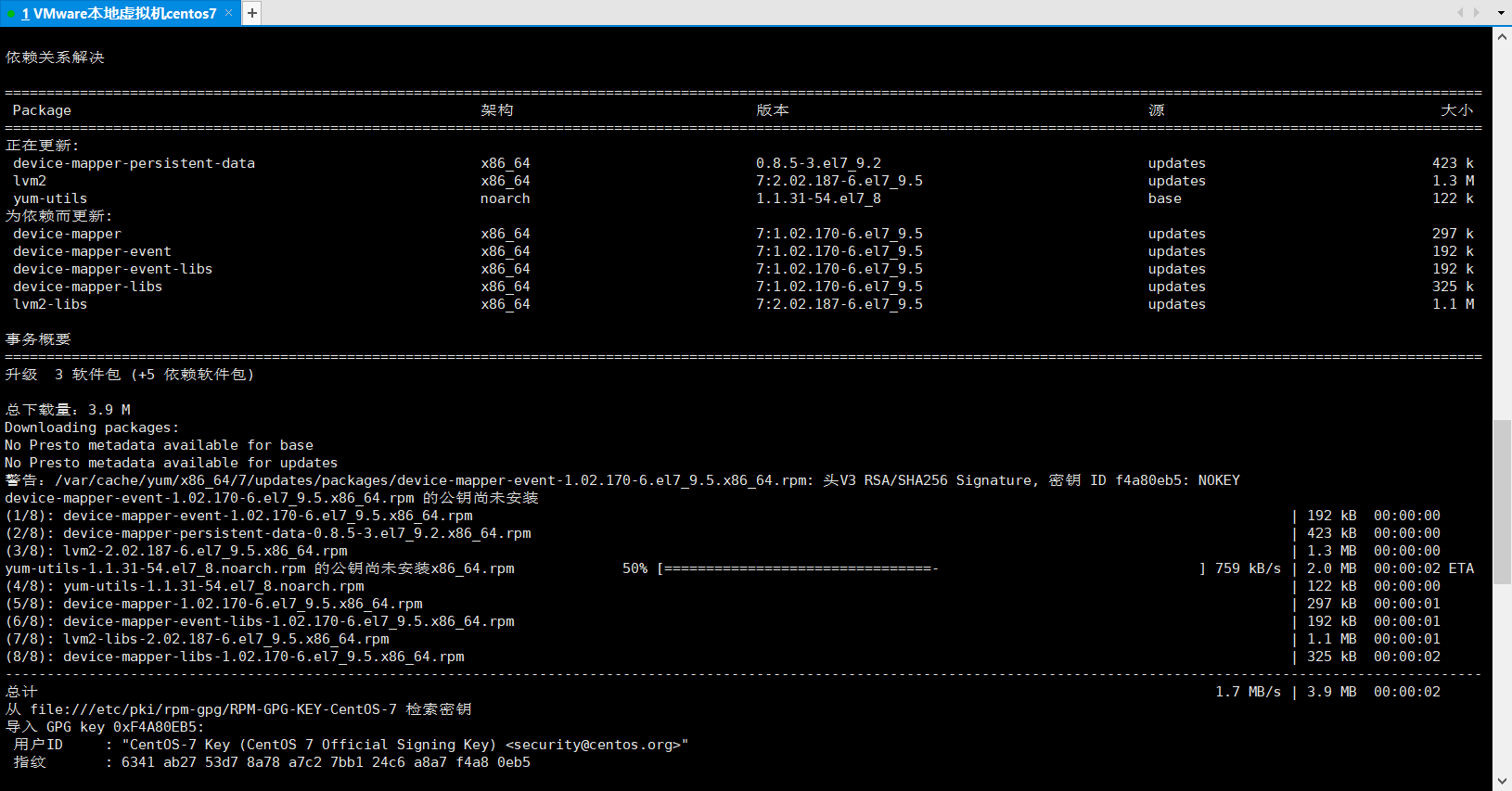Viewport: 1512px width, 791px height.
Task: Click lvm2-libs in the package table
Action: [50, 304]
